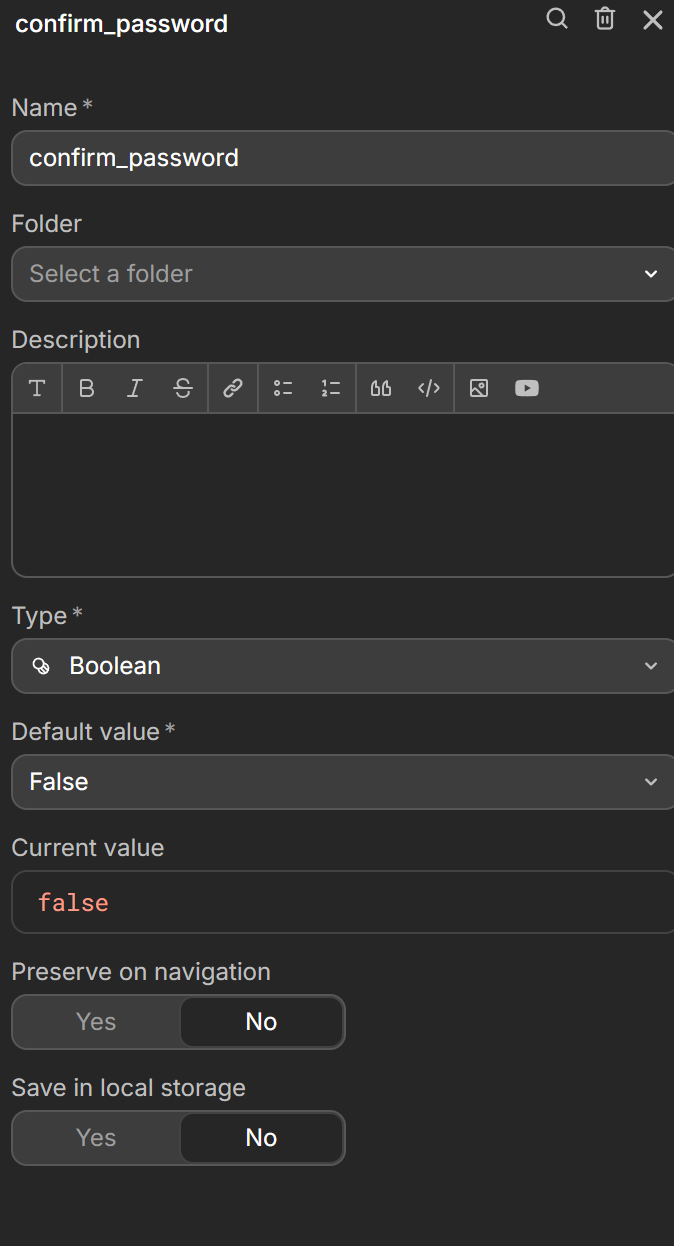Set Preserve on navigation to No
This screenshot has height=1246, width=674.
(261, 1022)
